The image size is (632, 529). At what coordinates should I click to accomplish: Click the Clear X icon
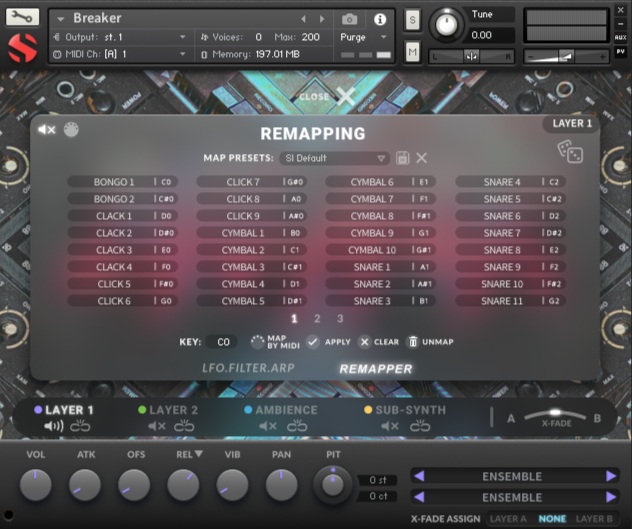[364, 342]
